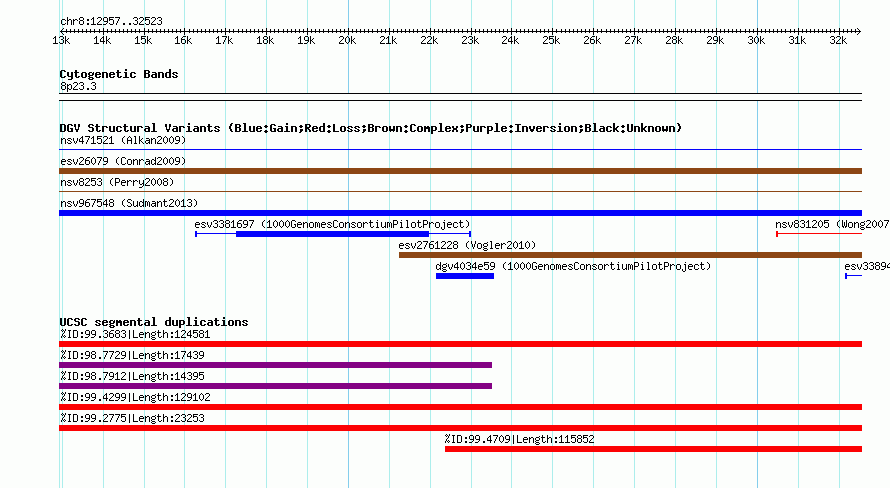Click the 8p23.3 cytogenetic band track line
Image resolution: width=890 pixels, height=488 pixels.
pyautogui.click(x=460, y=97)
